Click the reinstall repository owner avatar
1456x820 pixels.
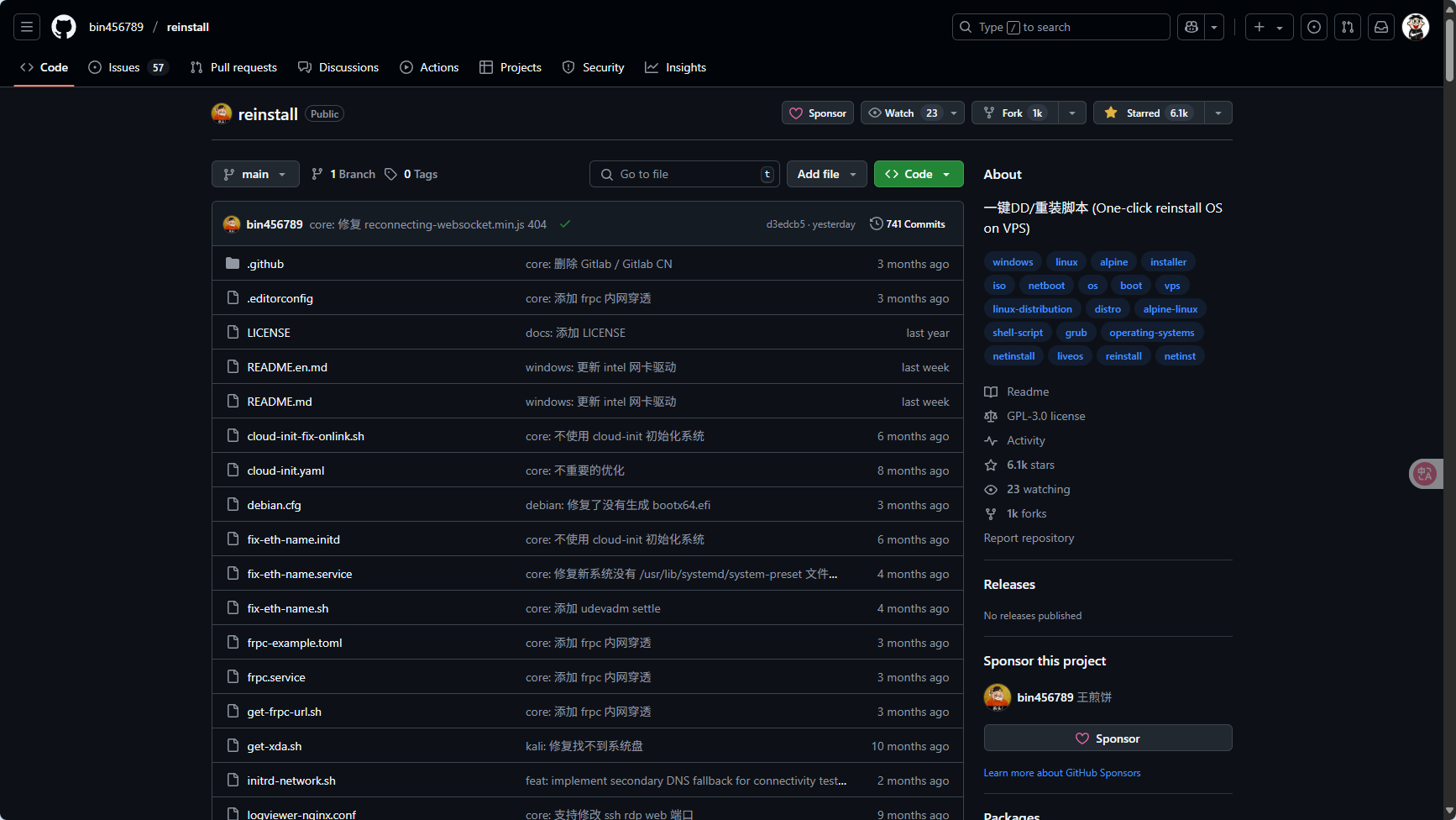coord(222,113)
